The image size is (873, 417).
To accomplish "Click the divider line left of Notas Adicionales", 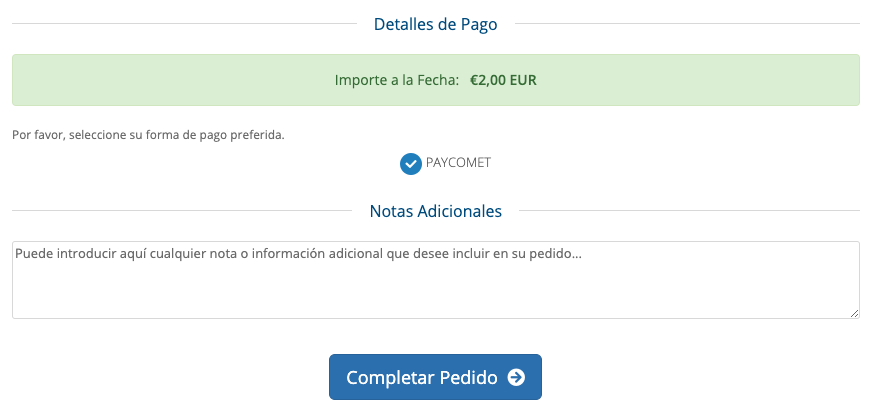I will pyautogui.click(x=182, y=210).
